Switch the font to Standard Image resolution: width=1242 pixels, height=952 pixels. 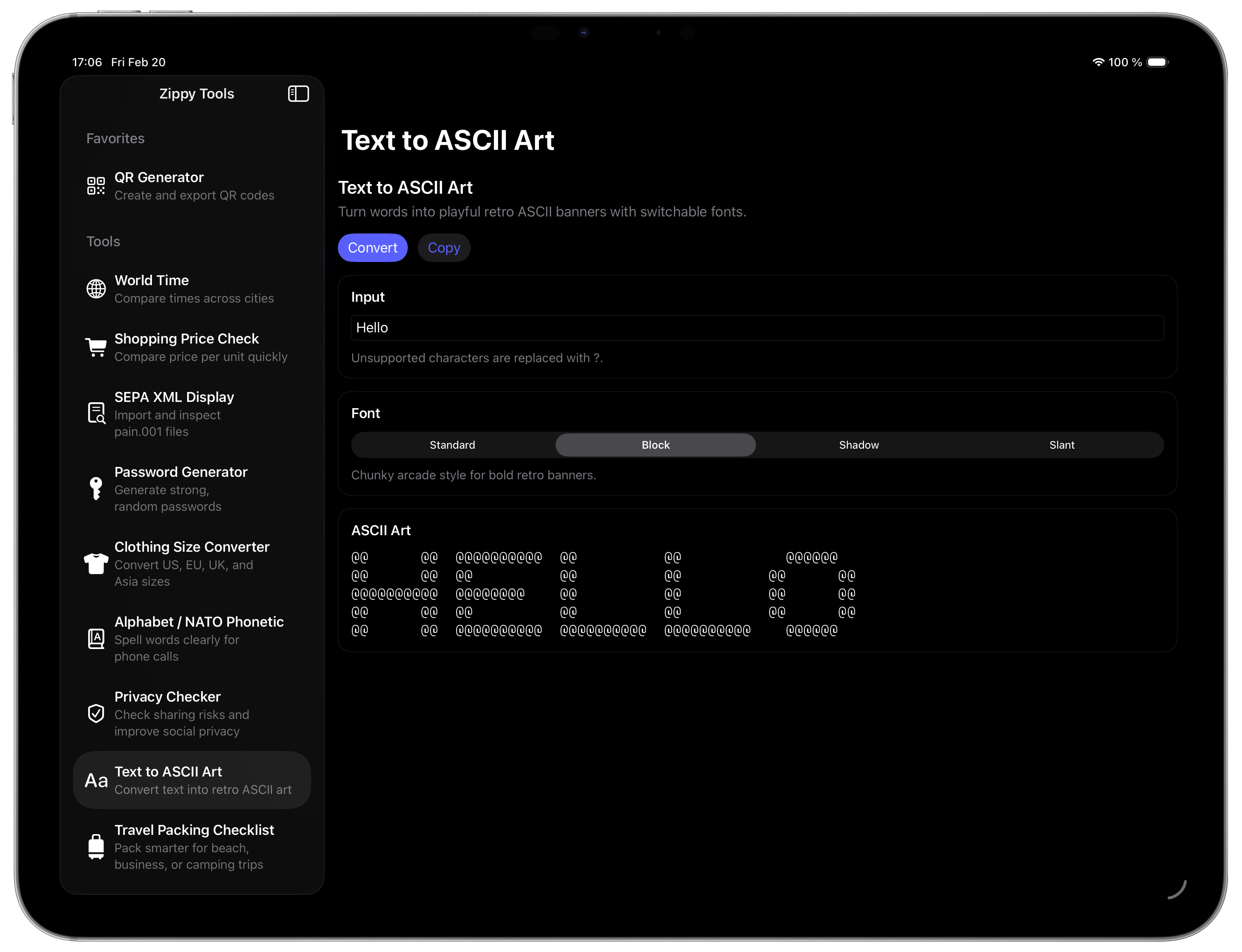click(x=452, y=445)
